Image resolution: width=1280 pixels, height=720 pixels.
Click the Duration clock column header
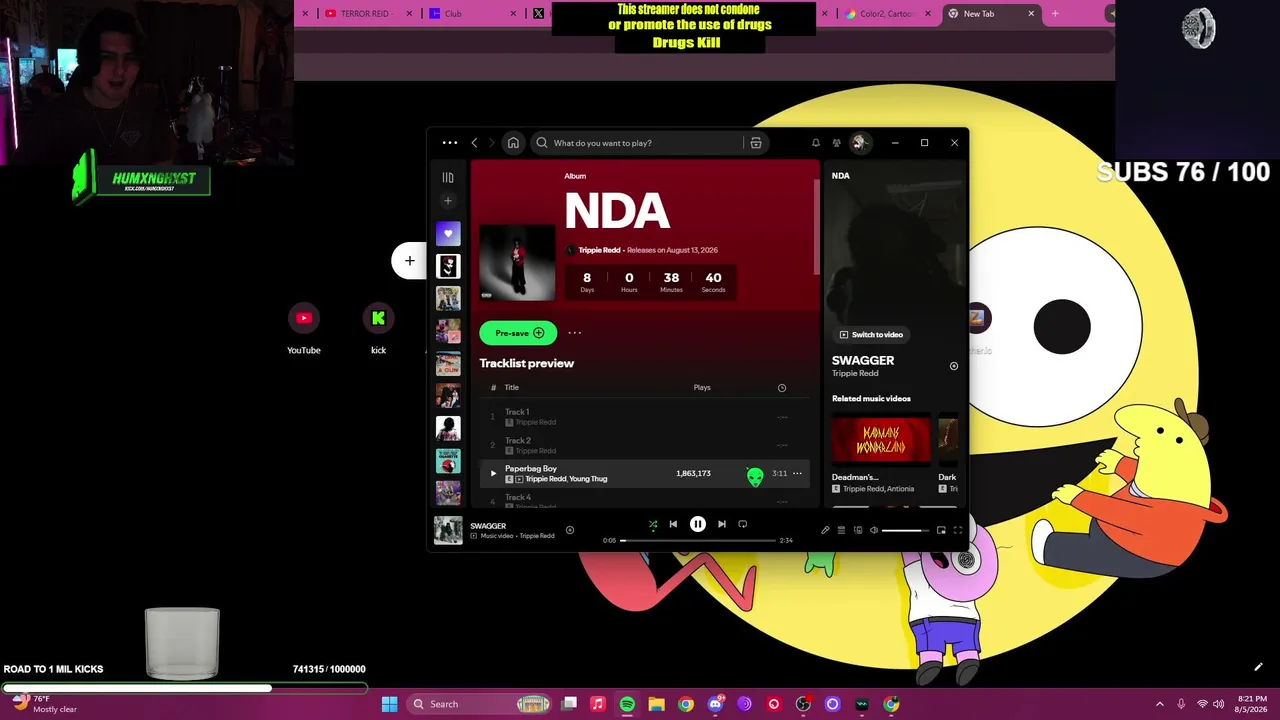[x=782, y=388]
